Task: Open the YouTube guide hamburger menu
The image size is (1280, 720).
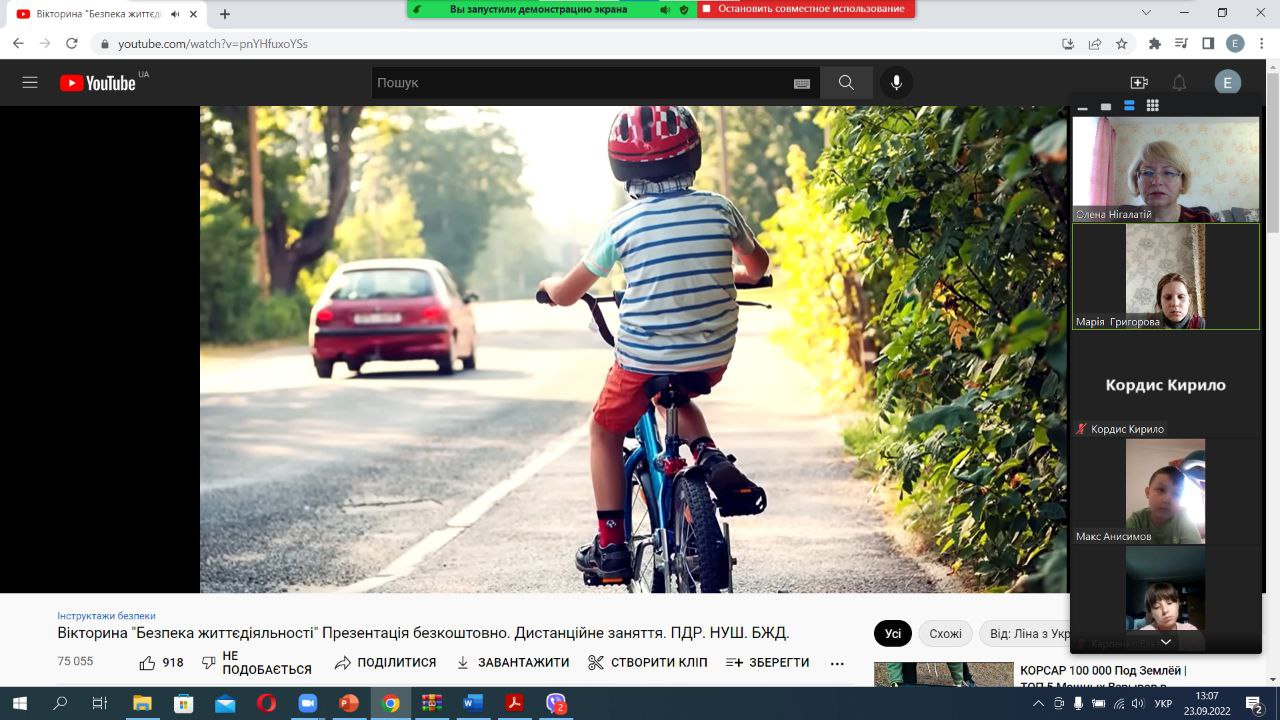Action: (30, 83)
